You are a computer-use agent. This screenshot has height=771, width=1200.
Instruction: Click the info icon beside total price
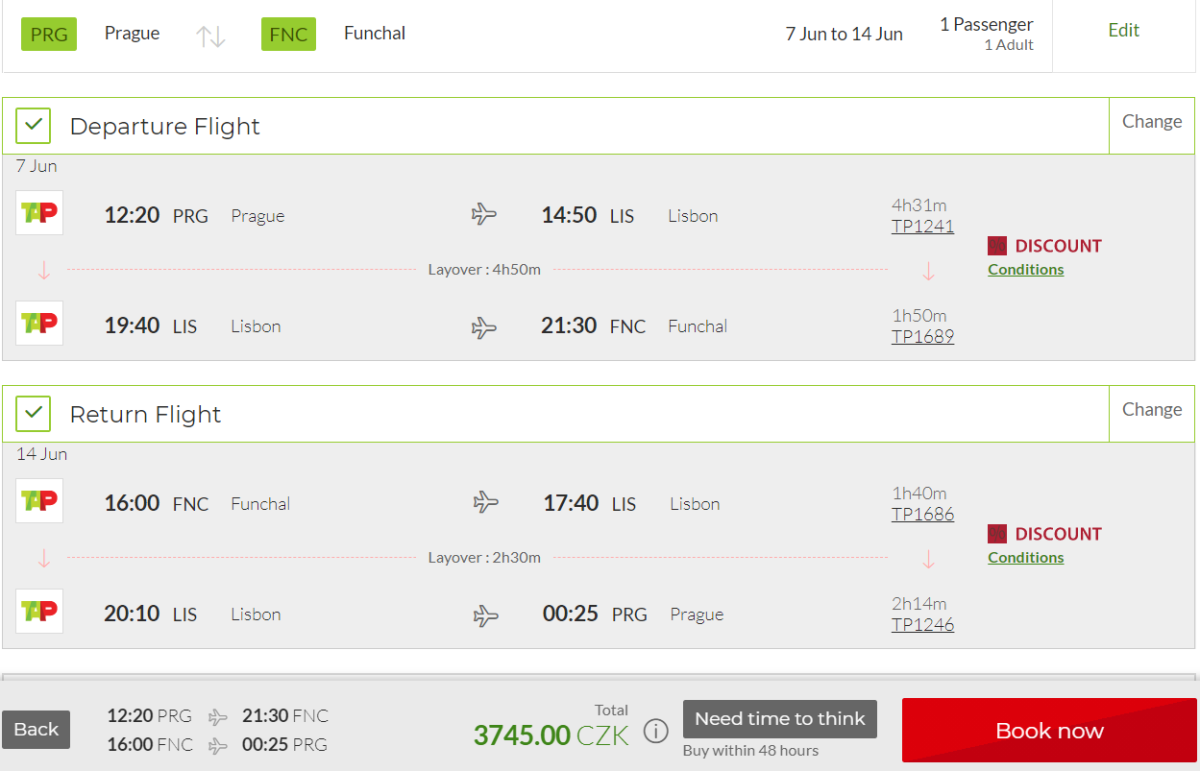click(655, 732)
